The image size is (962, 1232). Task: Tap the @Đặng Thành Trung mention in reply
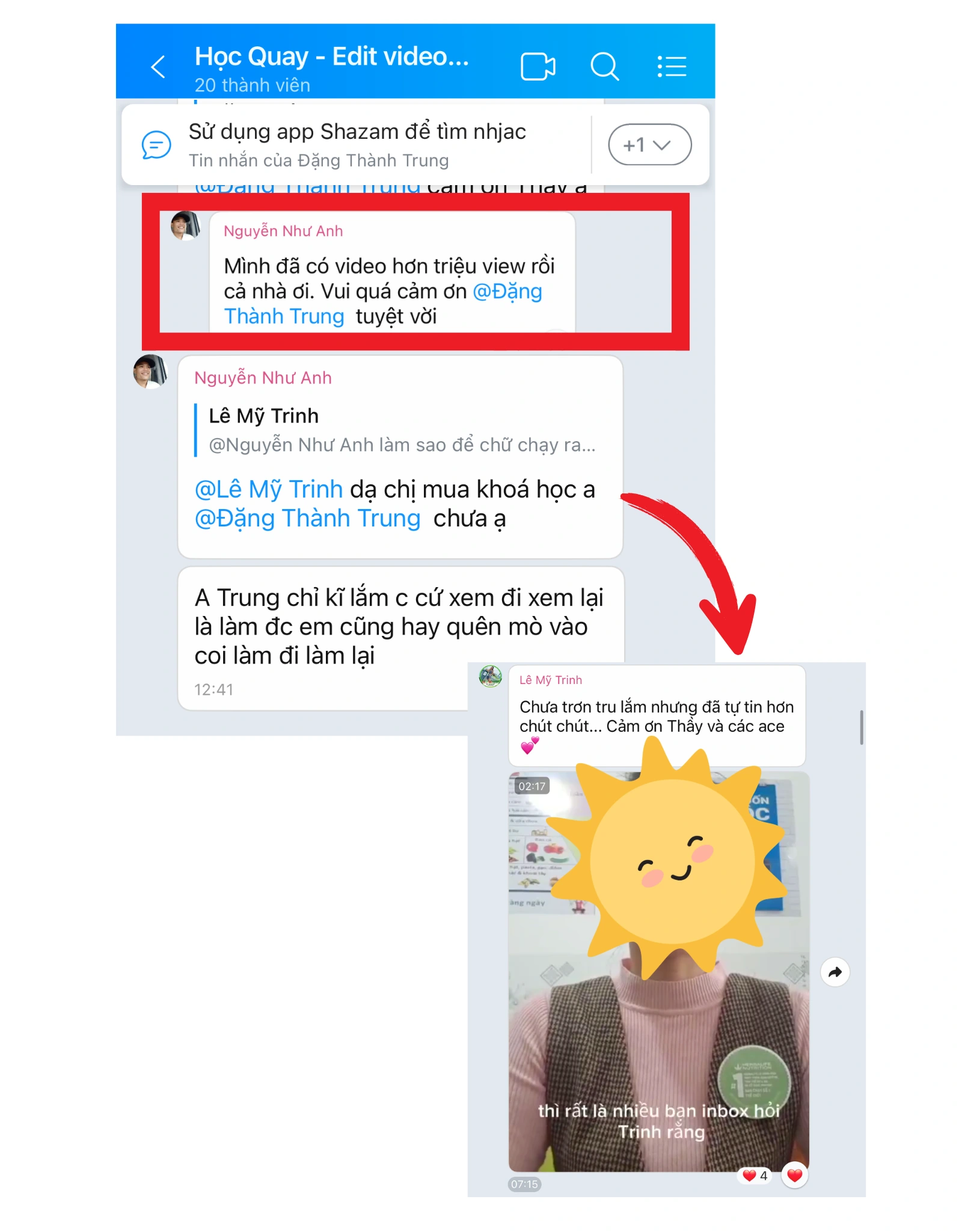click(307, 519)
